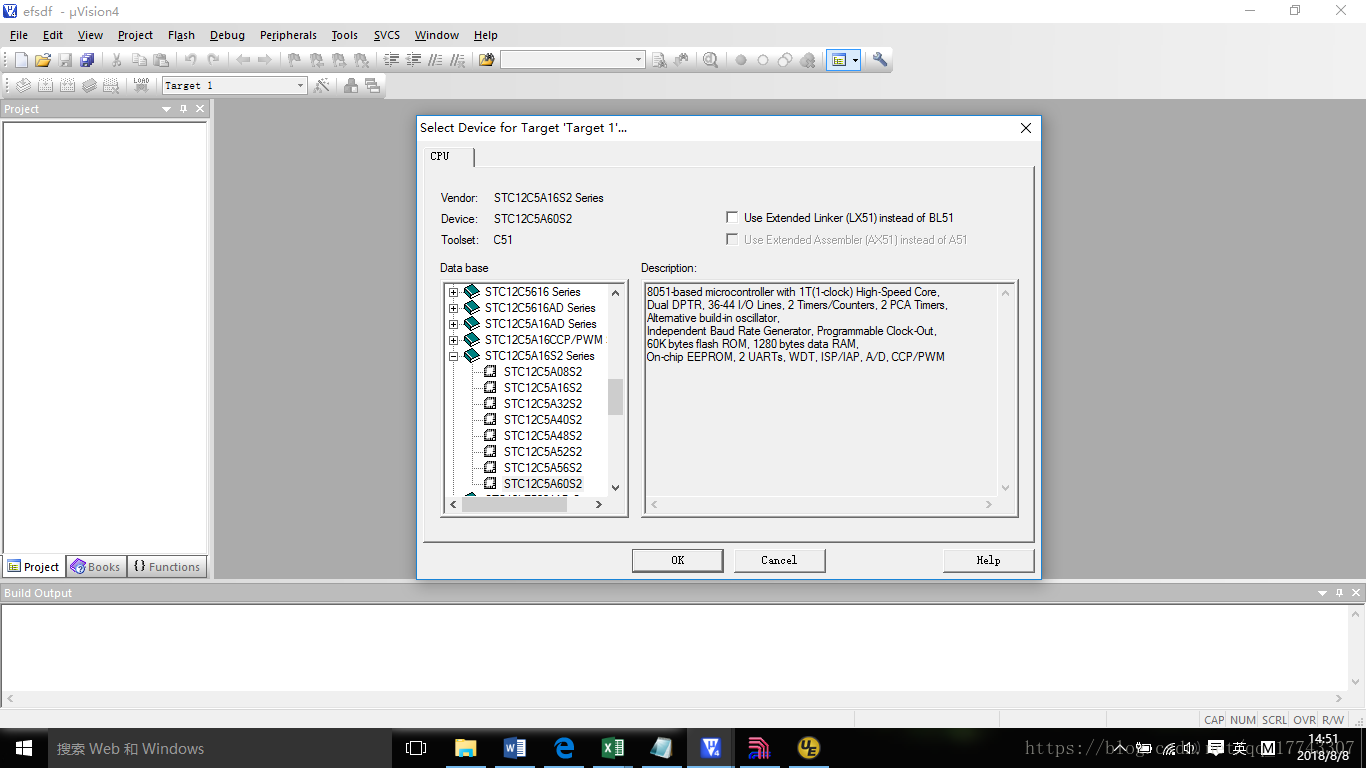The image size is (1366, 768).
Task: Click the LOAD download to flash icon
Action: [x=141, y=86]
